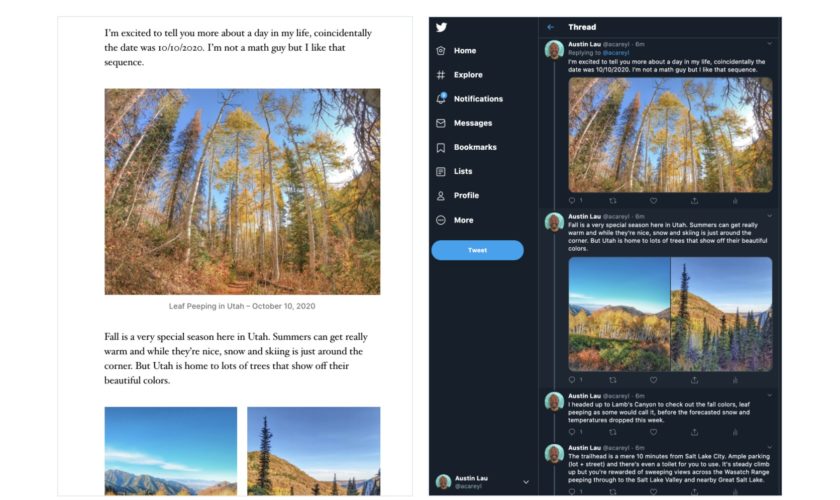
Task: Expand the Austin Lau account switcher chevron
Action: [526, 482]
